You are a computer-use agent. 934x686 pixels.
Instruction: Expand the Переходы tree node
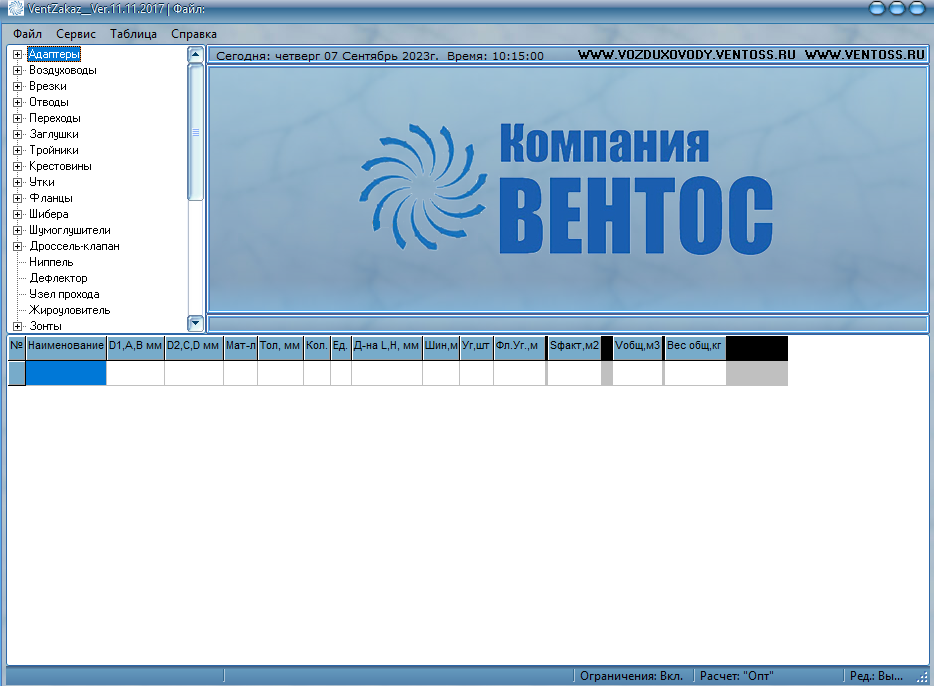[x=17, y=119]
